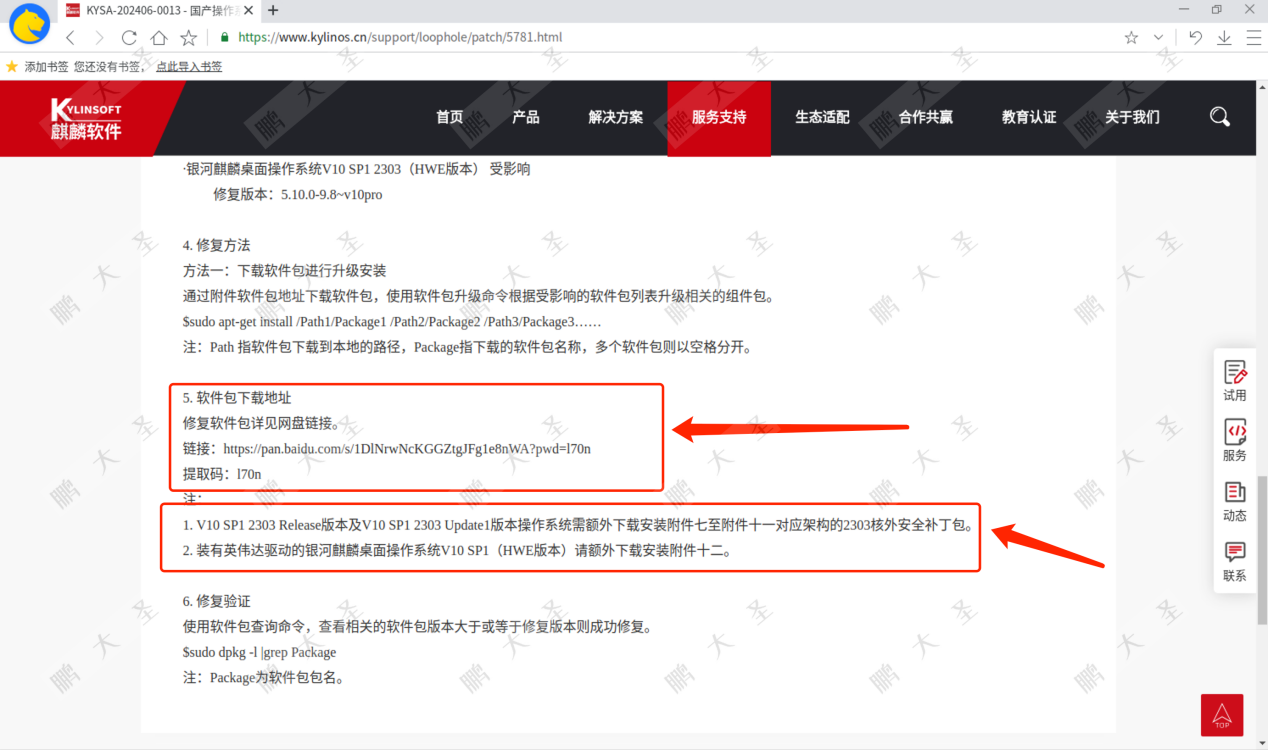Open the browser downloads icon
Image resolution: width=1268 pixels, height=750 pixels.
coord(1224,37)
